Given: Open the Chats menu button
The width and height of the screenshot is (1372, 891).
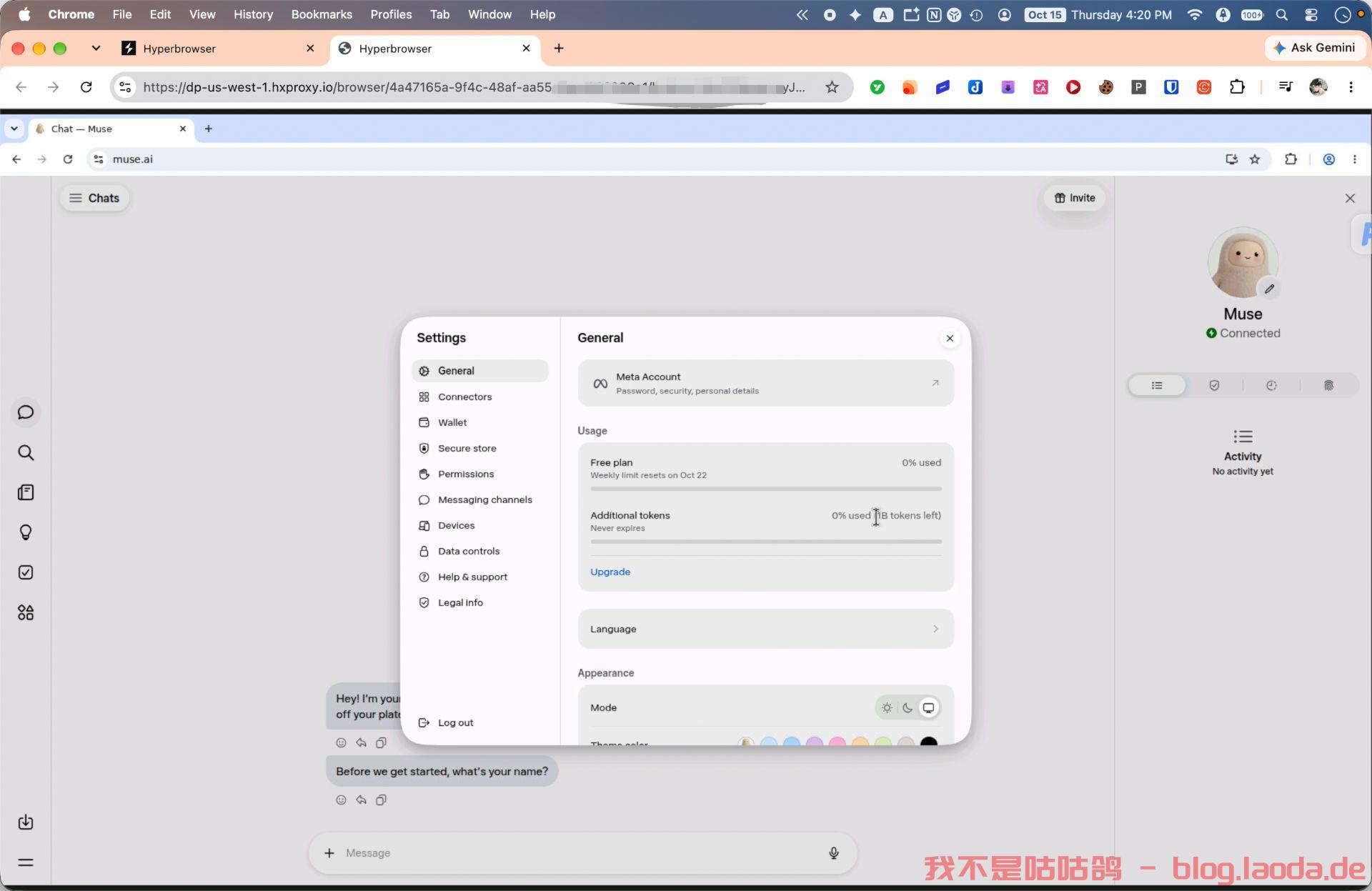Looking at the screenshot, I should coord(94,198).
